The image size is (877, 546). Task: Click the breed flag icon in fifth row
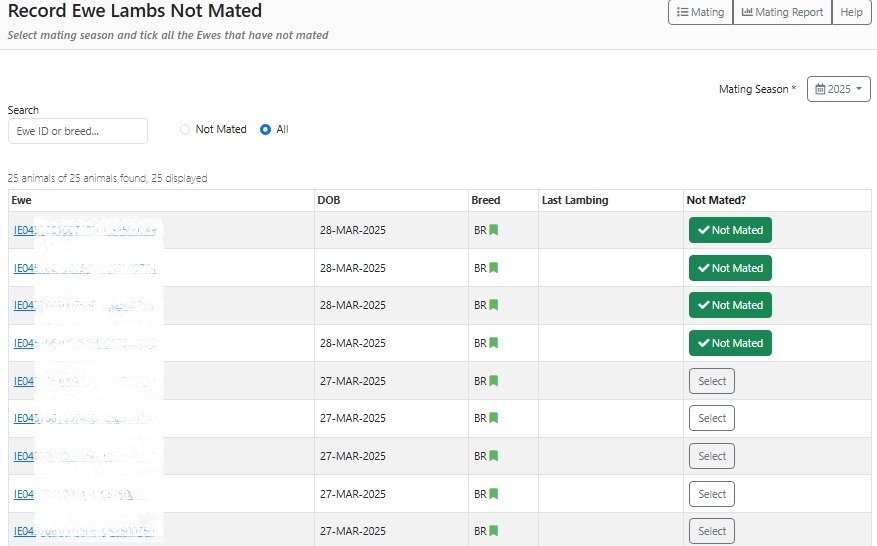[x=493, y=381]
